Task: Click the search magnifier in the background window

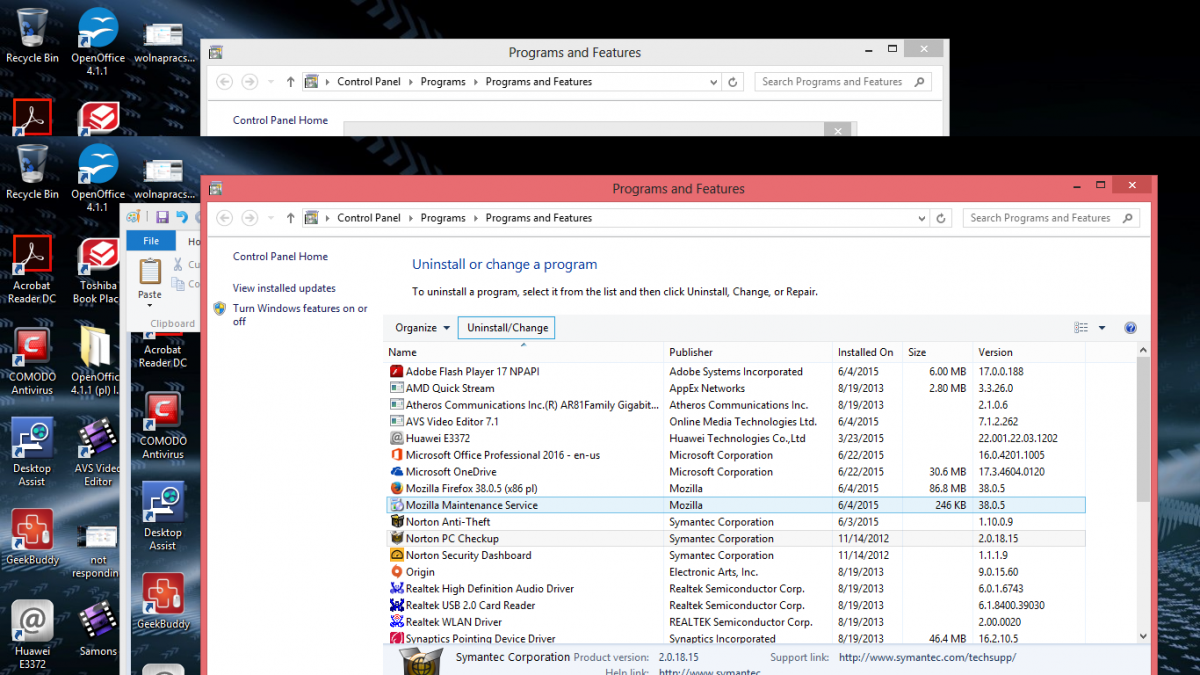Action: click(920, 82)
